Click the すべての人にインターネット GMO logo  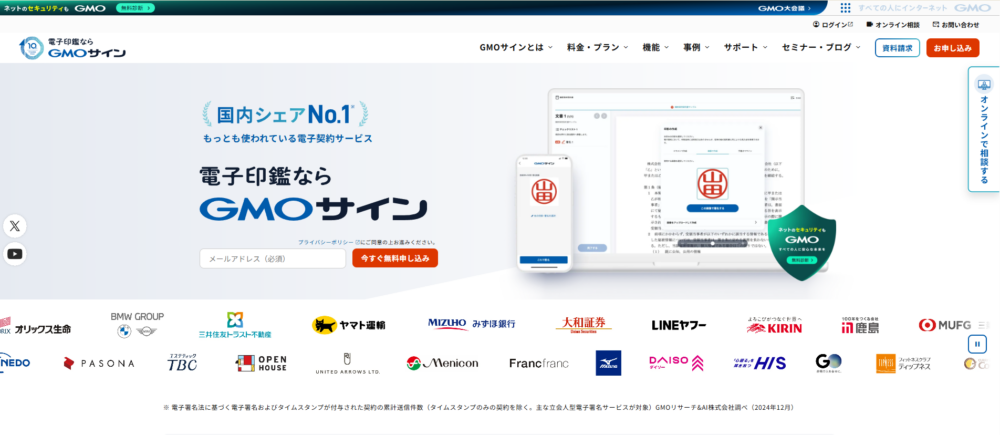point(923,8)
